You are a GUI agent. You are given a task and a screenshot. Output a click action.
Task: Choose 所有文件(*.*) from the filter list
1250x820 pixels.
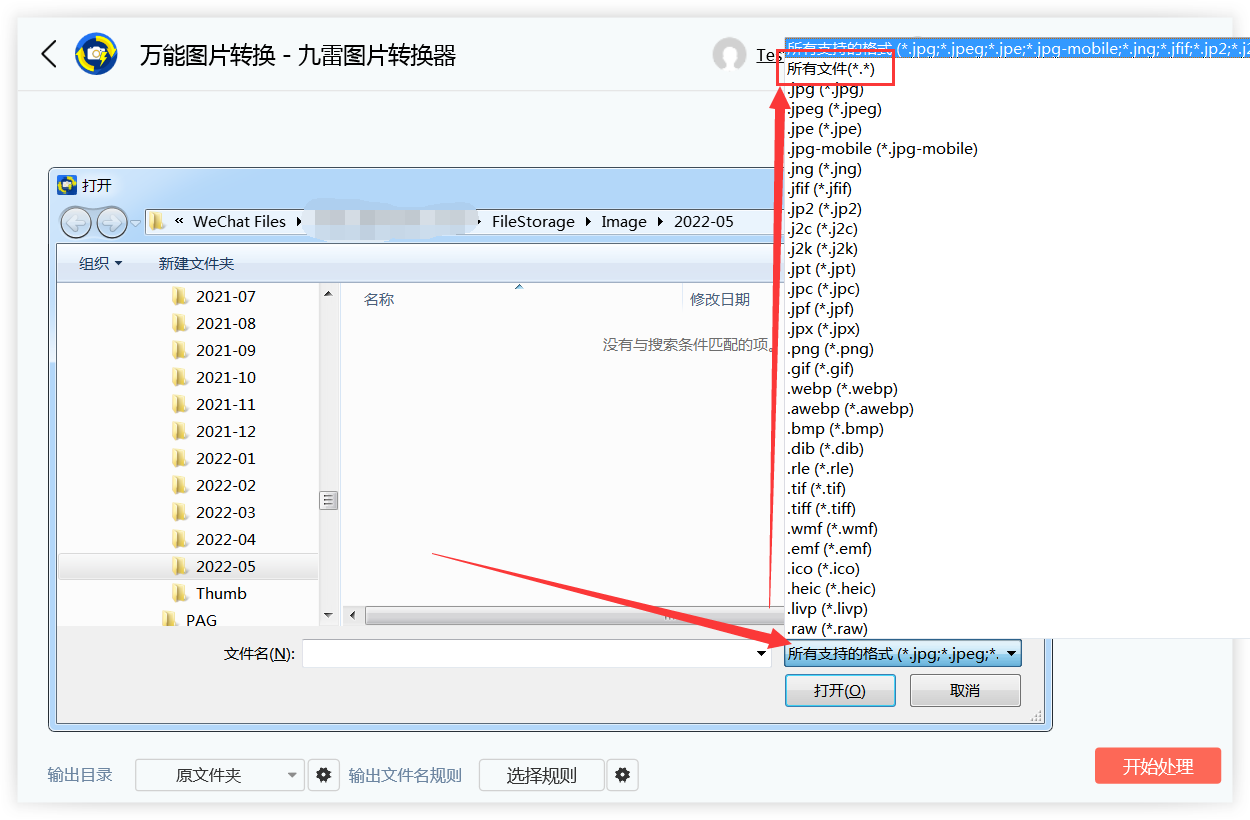click(831, 69)
